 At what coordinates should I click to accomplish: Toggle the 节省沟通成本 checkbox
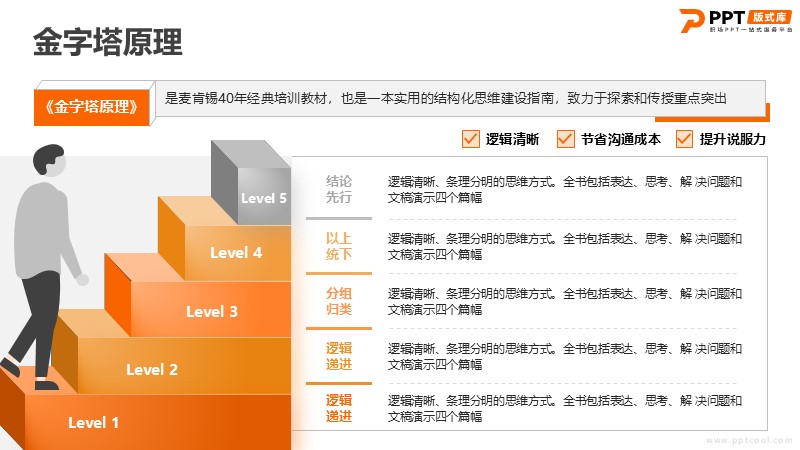[x=565, y=139]
